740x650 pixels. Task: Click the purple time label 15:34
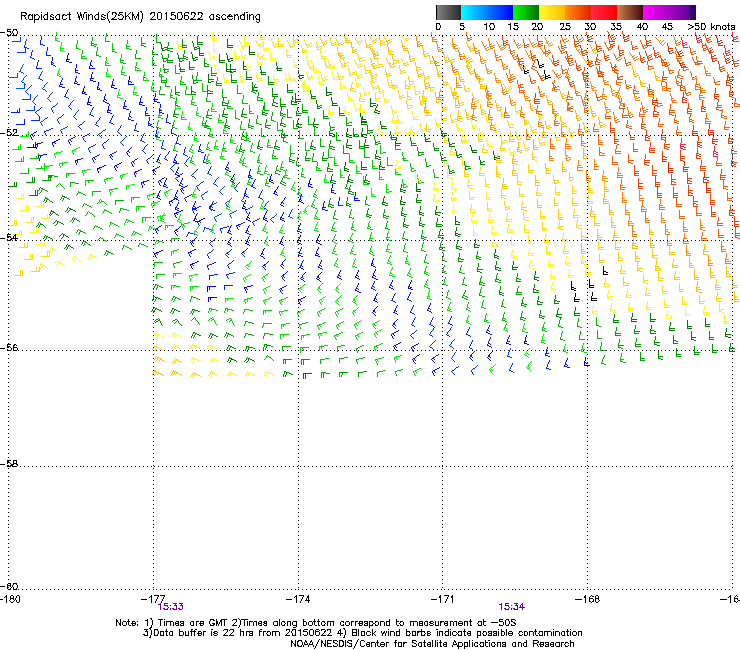512,607
